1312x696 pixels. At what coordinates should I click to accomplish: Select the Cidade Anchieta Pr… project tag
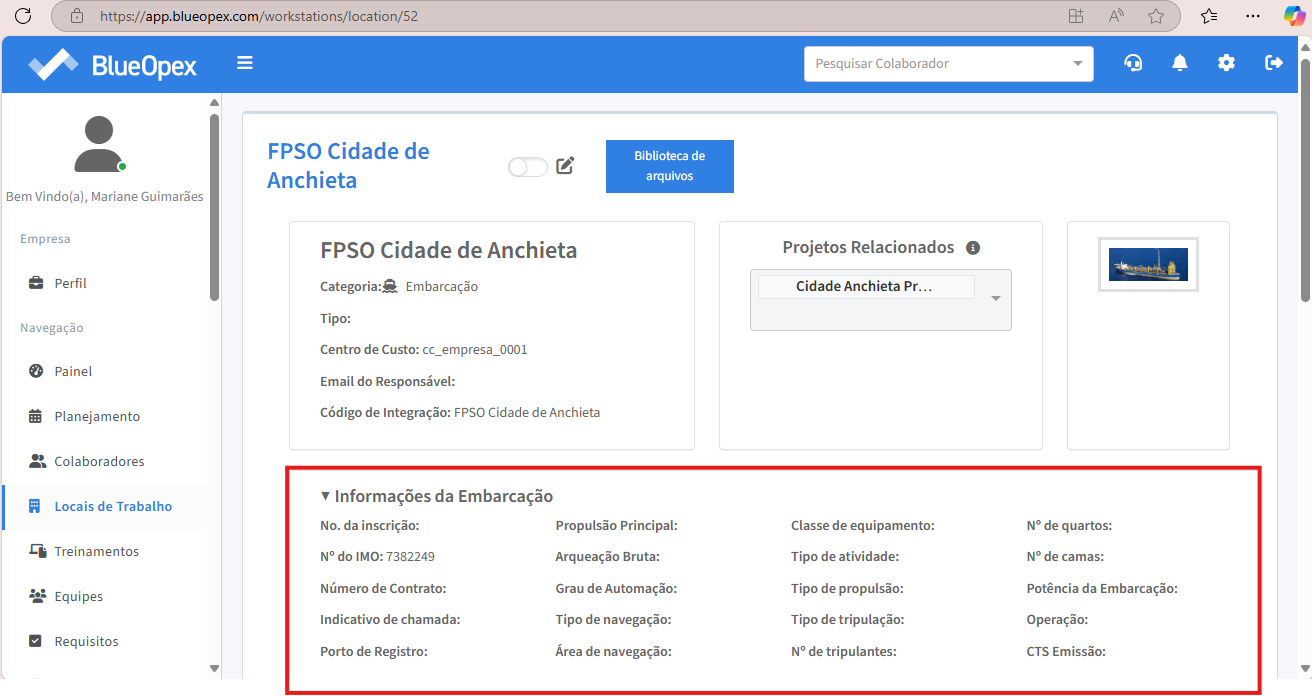coord(866,286)
